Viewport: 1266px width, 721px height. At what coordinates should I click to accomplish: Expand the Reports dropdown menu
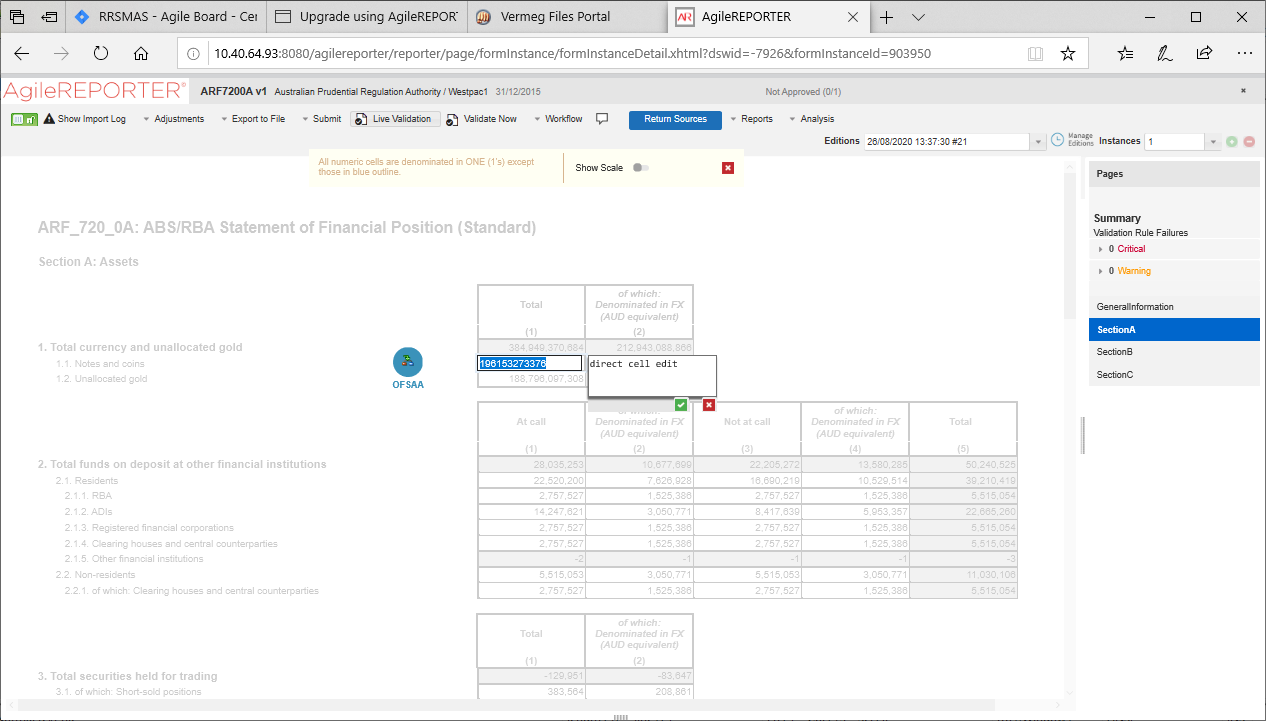[x=751, y=119]
